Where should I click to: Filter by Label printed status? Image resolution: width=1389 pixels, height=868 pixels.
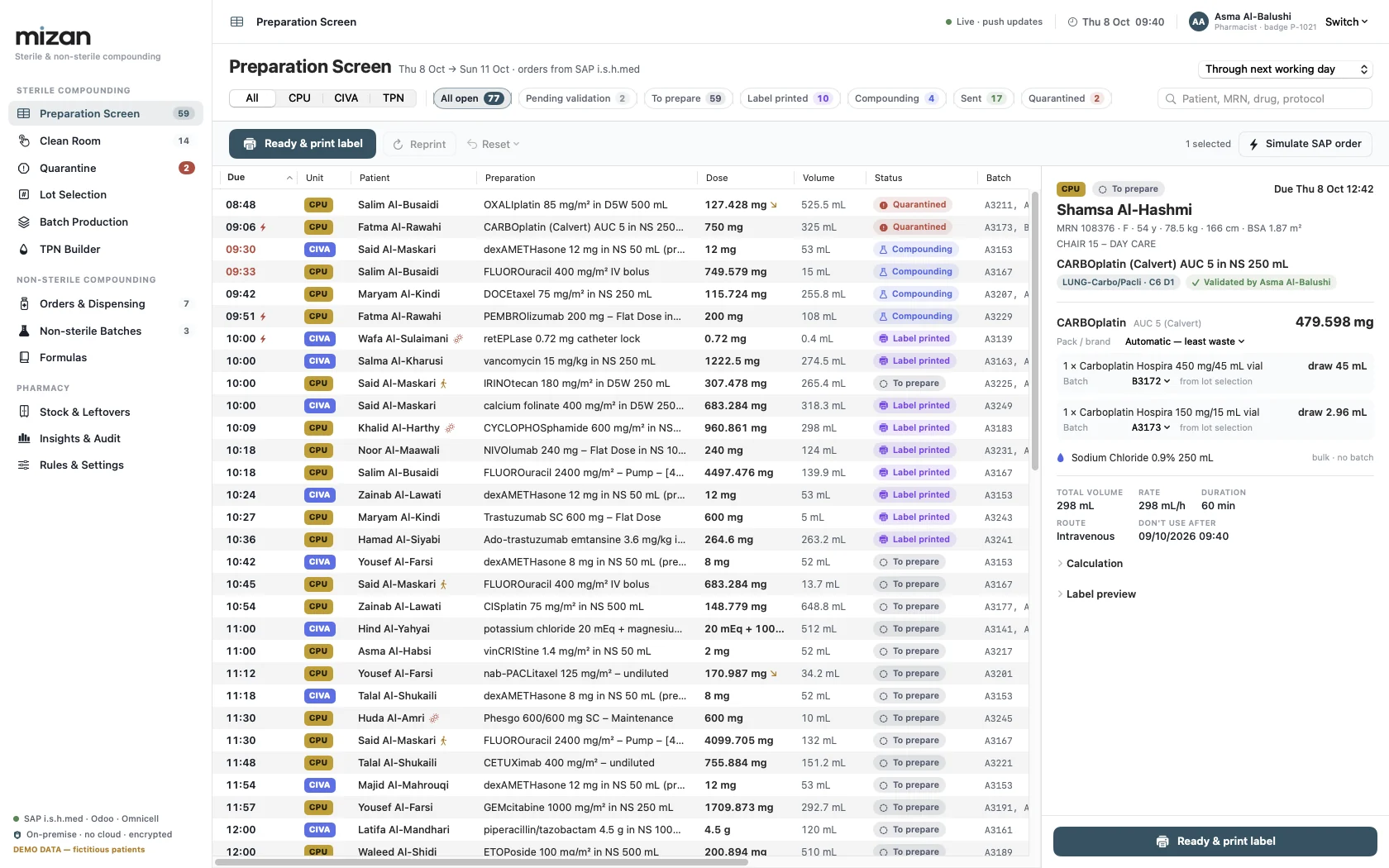pos(789,98)
